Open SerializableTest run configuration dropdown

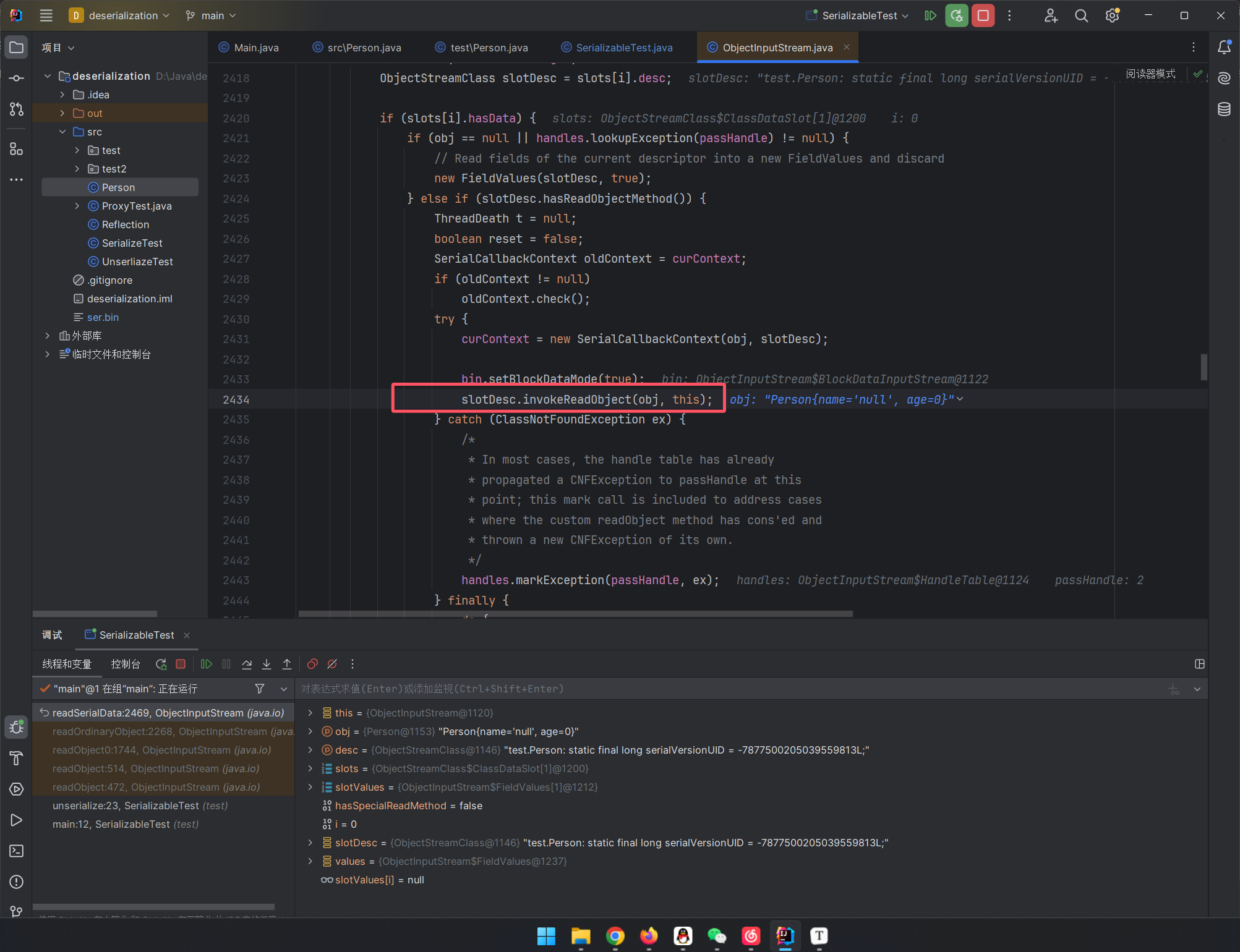tap(857, 15)
